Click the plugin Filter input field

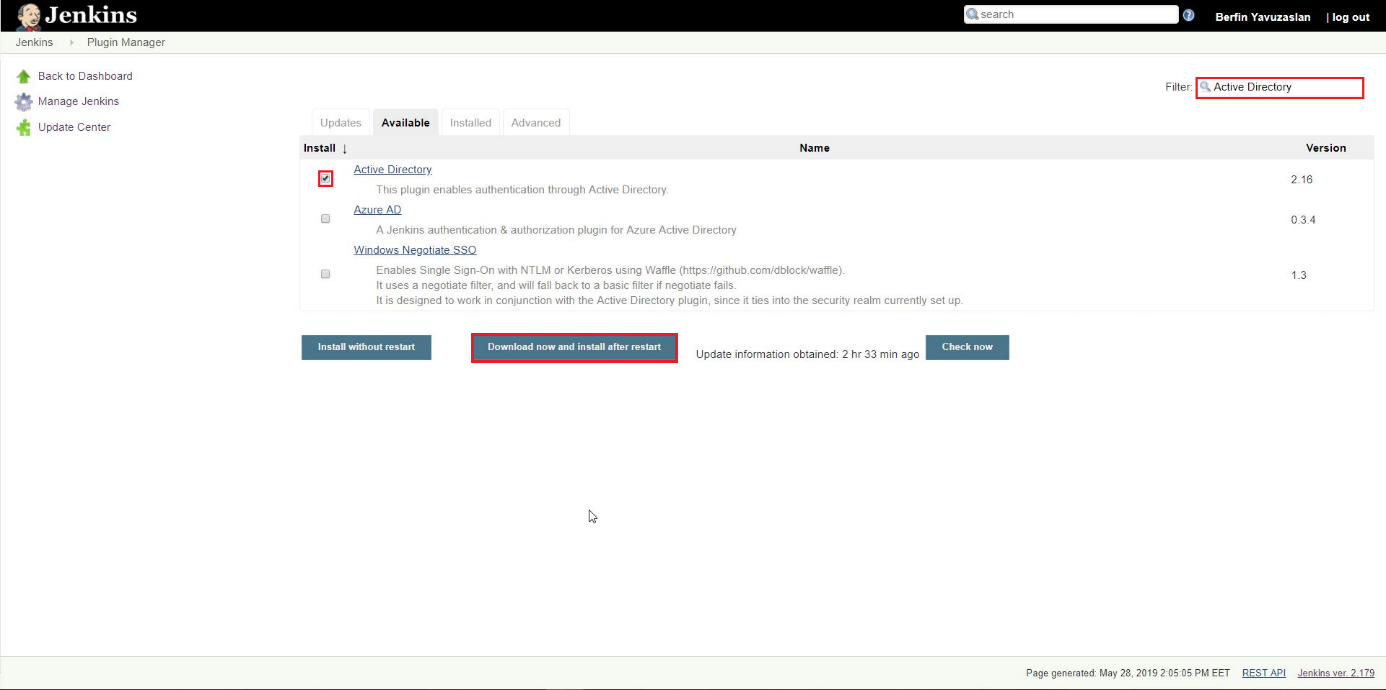pyautogui.click(x=1280, y=87)
